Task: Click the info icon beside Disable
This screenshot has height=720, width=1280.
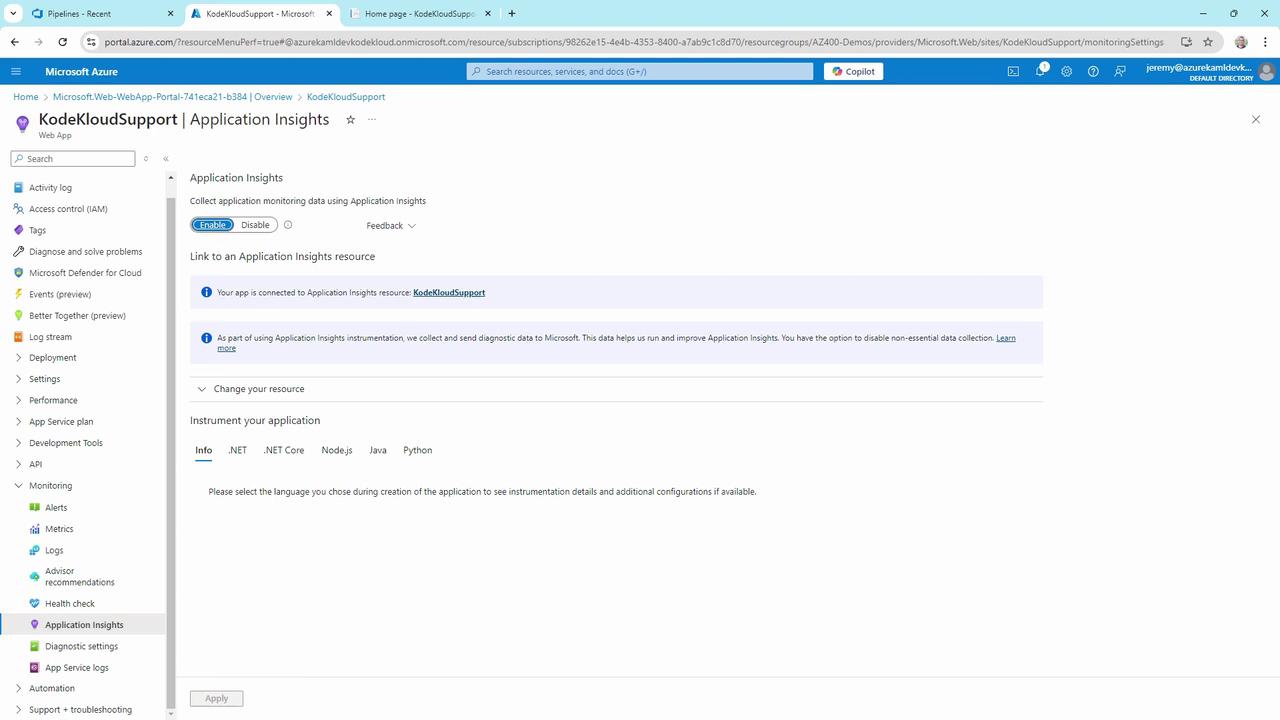Action: tap(288, 225)
